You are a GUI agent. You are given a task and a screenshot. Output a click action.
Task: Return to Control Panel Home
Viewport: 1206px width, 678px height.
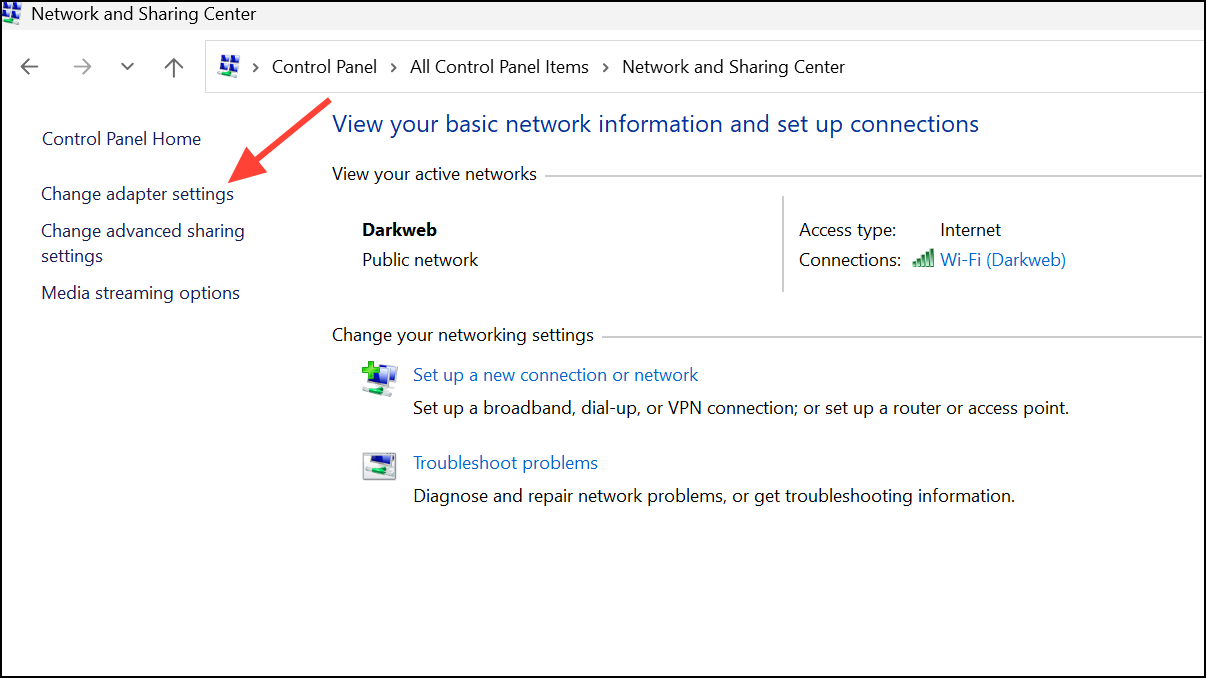click(x=120, y=138)
